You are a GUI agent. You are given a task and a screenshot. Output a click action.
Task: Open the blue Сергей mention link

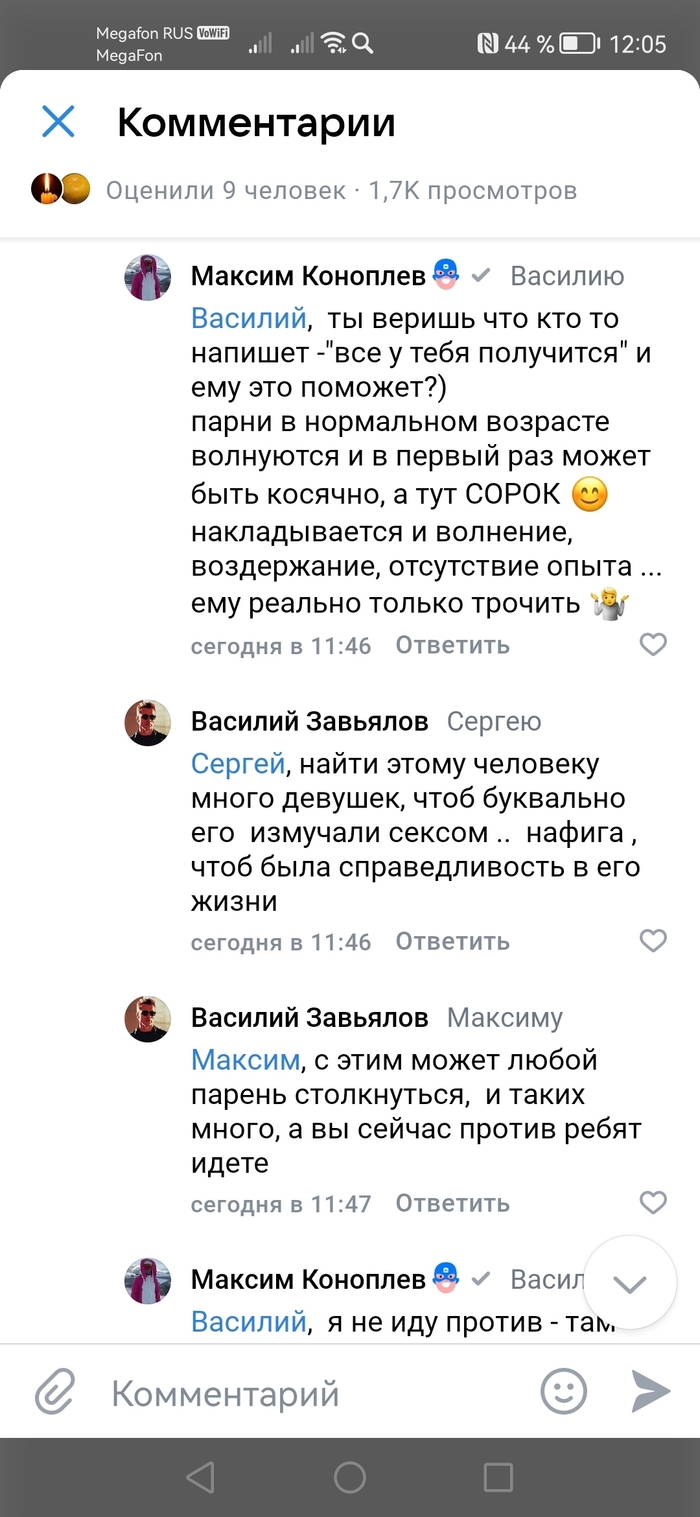coord(238,765)
